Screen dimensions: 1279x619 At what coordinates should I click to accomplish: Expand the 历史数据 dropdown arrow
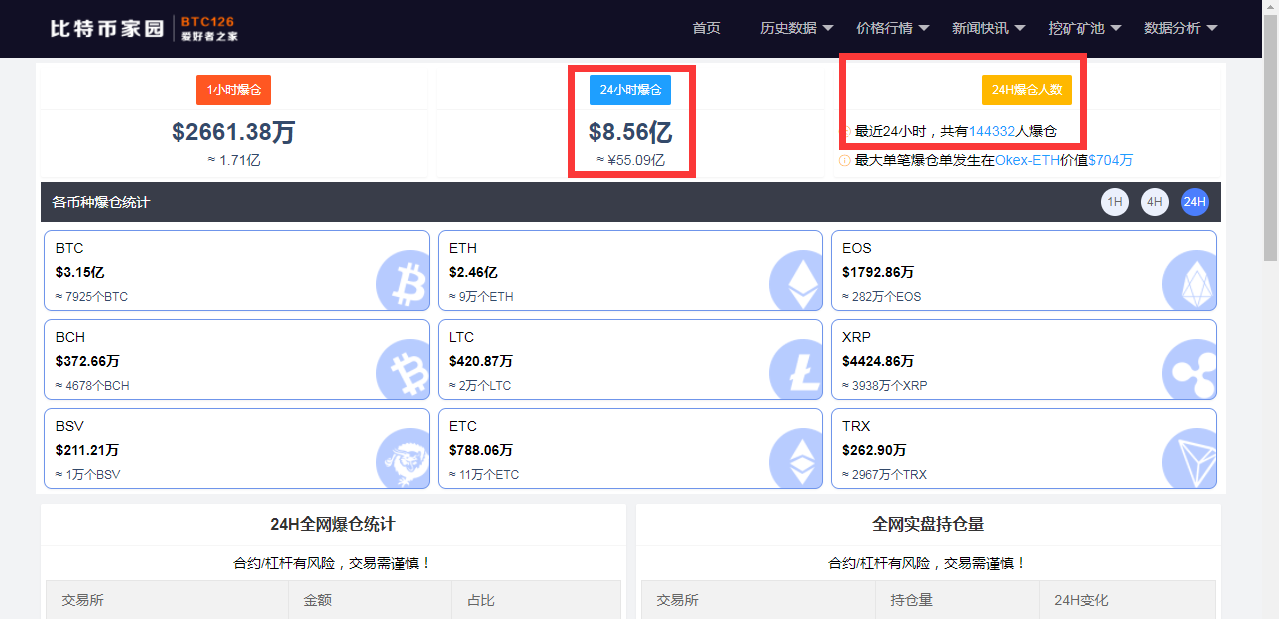tap(827, 29)
